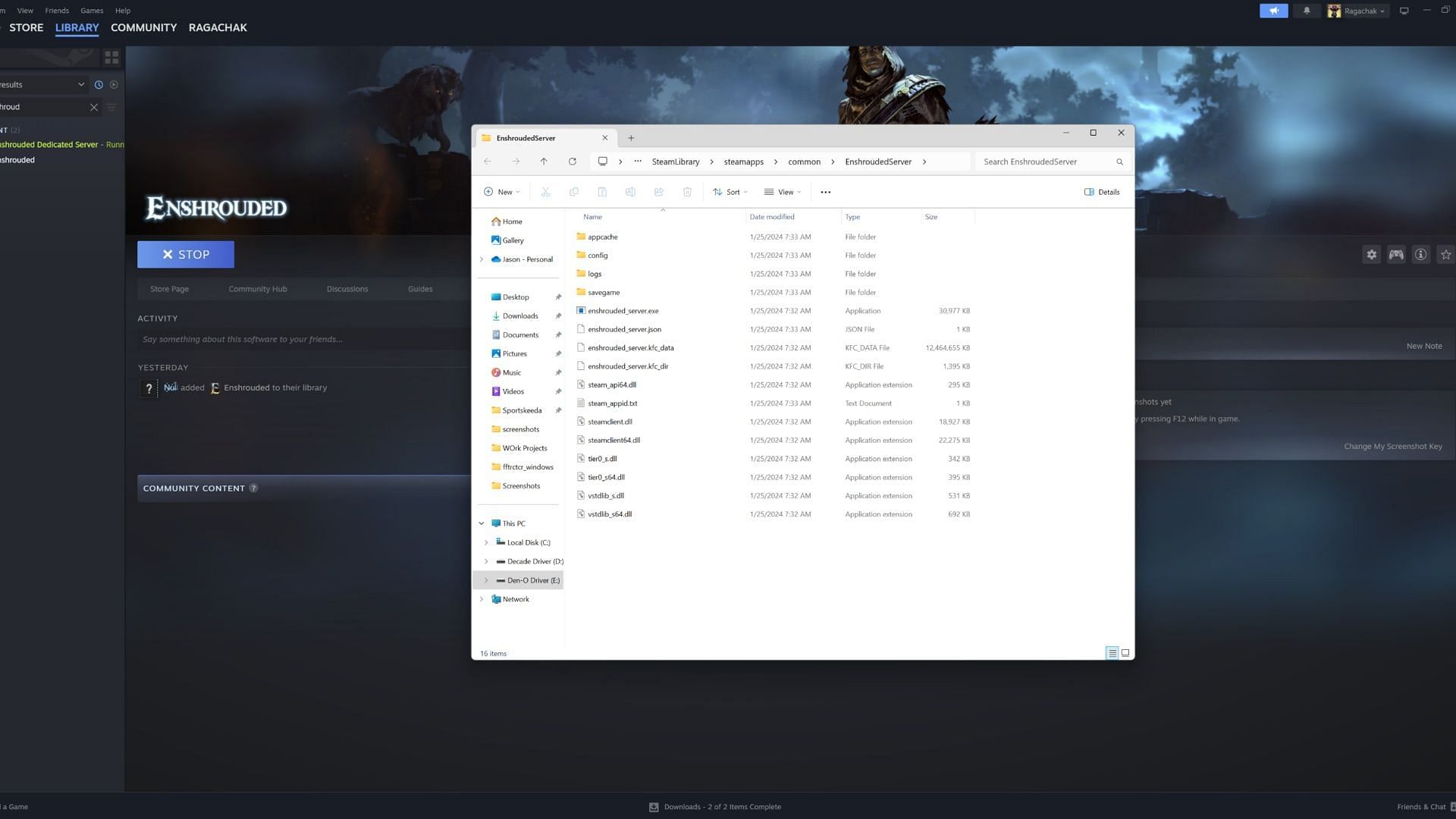The height and width of the screenshot is (819, 1456).
Task: Open Steam Games menu
Action: pos(92,11)
